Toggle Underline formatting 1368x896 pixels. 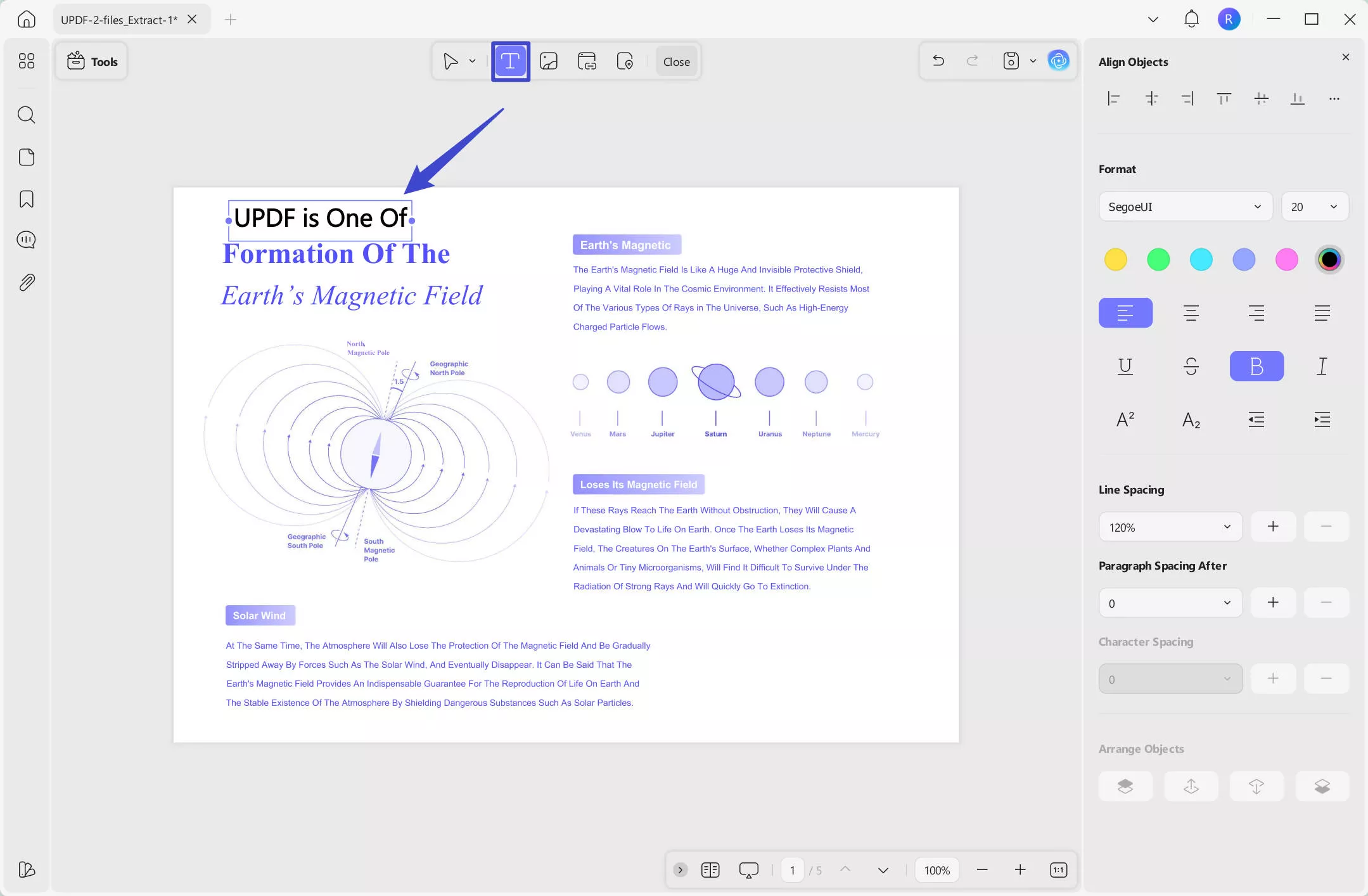pos(1125,366)
